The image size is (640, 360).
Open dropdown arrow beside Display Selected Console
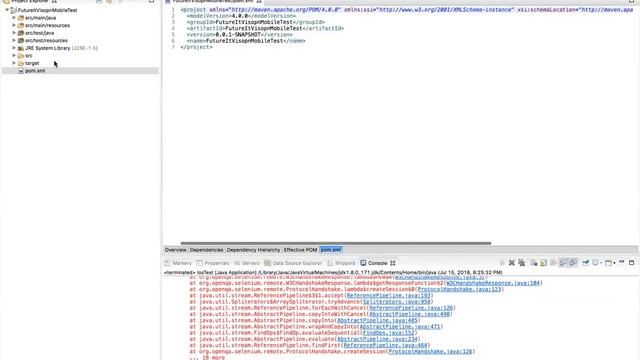click(601, 263)
